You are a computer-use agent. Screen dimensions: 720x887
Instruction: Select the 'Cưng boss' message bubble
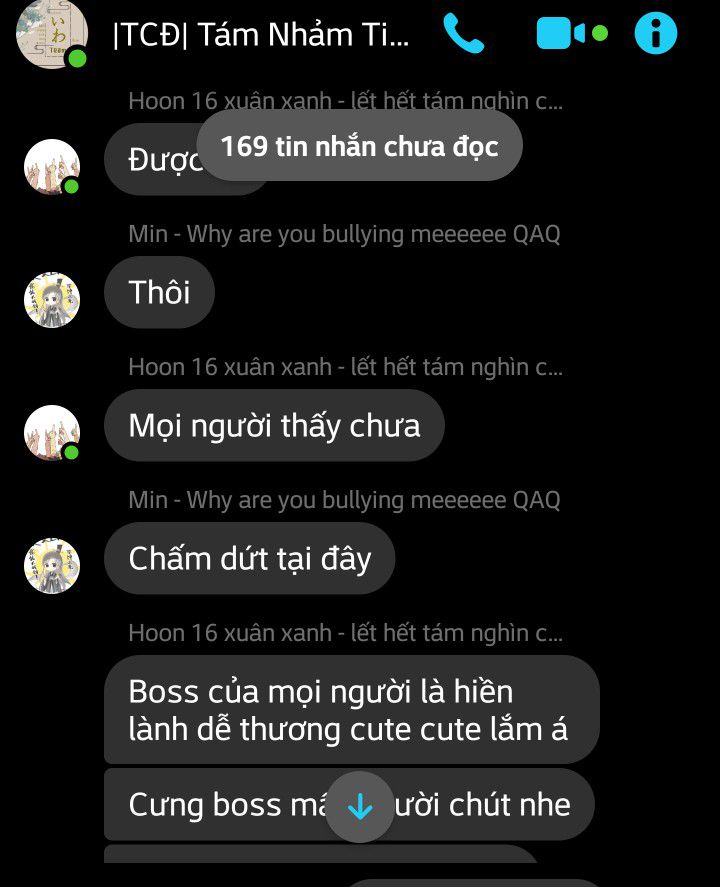[349, 804]
